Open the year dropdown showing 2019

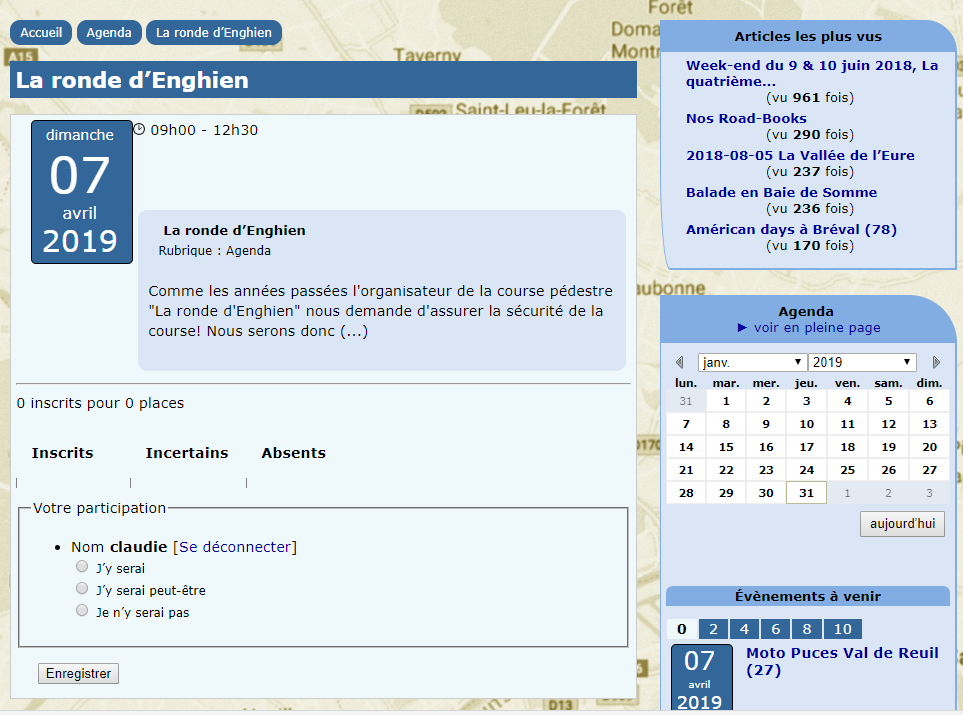[x=861, y=362]
